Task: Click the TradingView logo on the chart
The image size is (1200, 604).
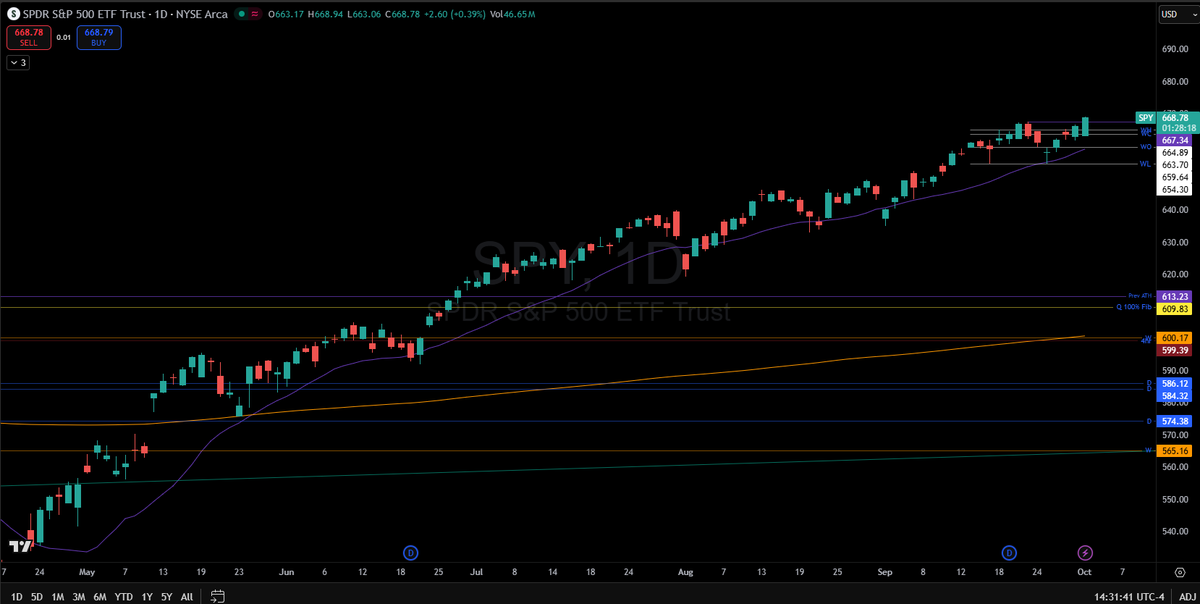Action: click(x=18, y=546)
